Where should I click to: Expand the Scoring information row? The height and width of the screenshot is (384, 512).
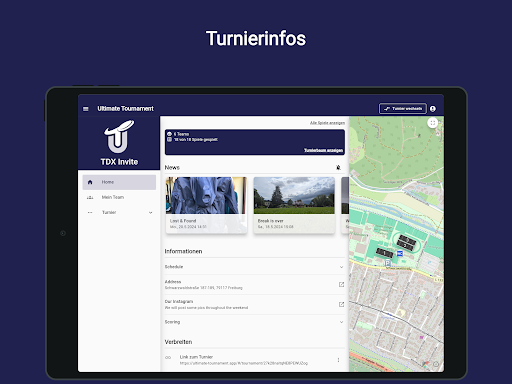254,322
